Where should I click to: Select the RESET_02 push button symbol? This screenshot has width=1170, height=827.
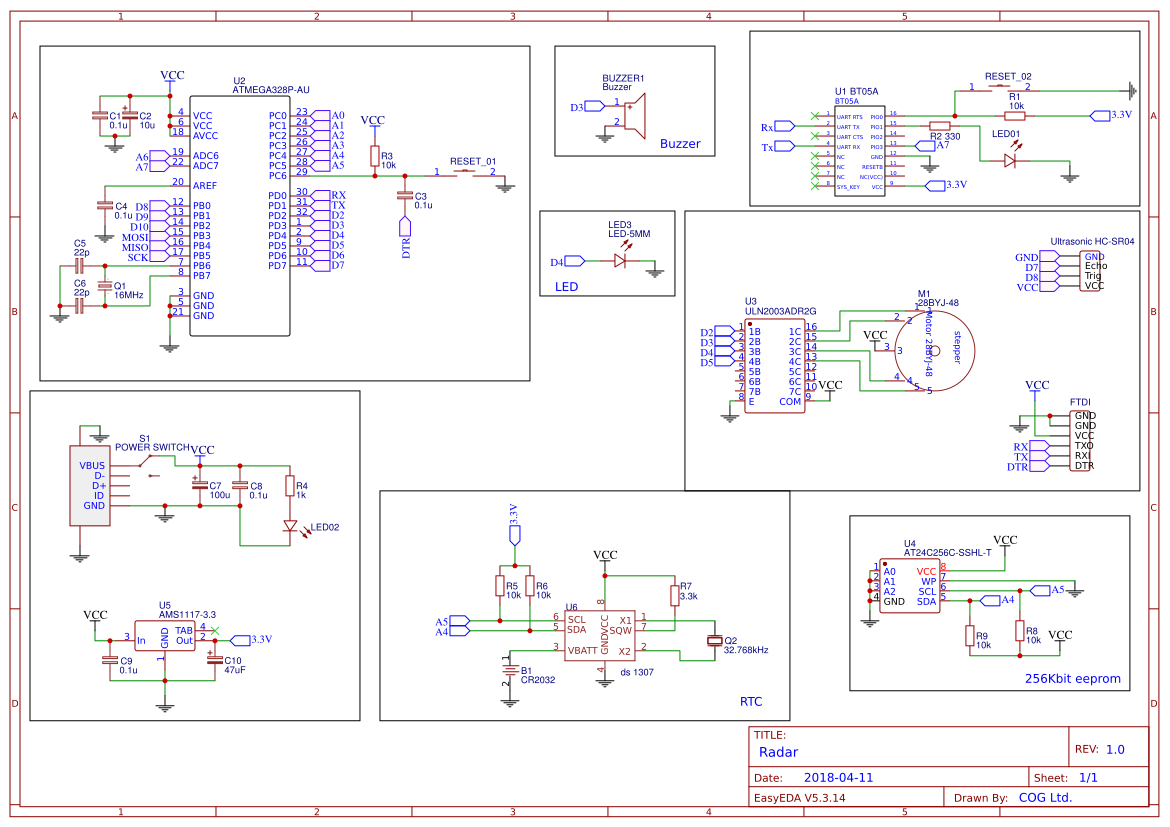pos(1000,89)
